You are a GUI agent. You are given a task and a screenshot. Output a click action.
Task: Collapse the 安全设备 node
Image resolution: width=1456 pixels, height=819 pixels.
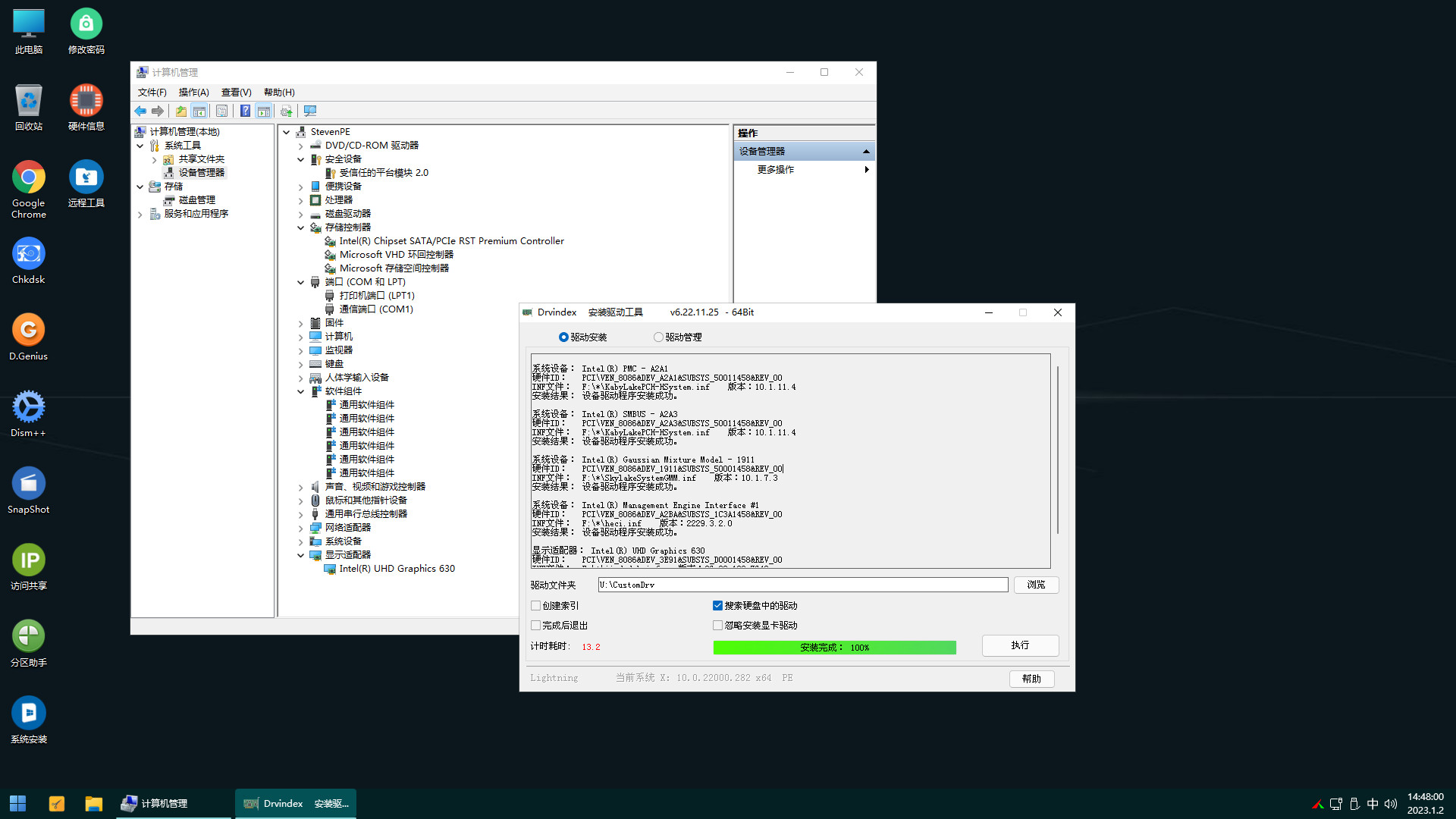[x=301, y=159]
